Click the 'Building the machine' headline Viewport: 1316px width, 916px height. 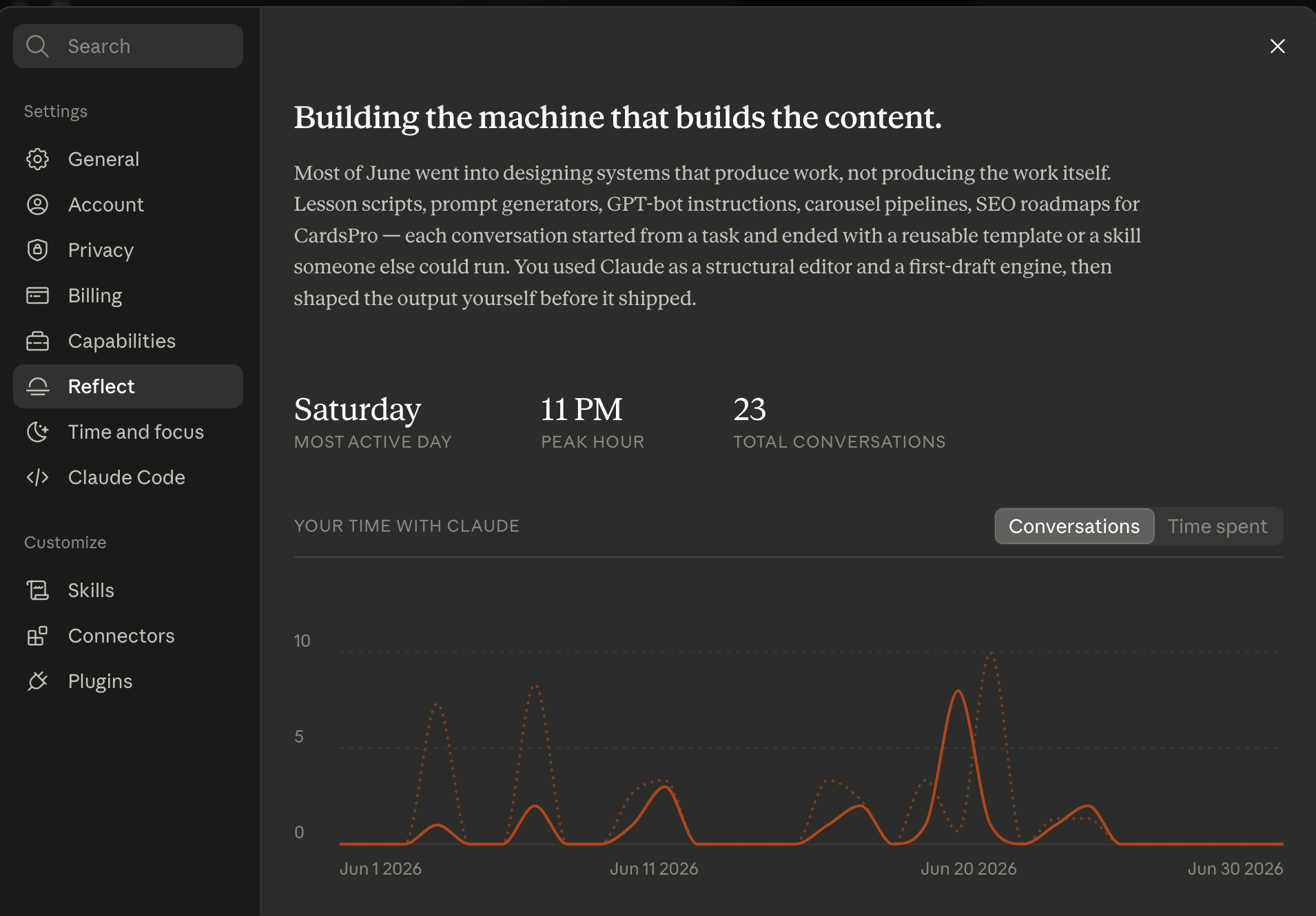point(617,118)
